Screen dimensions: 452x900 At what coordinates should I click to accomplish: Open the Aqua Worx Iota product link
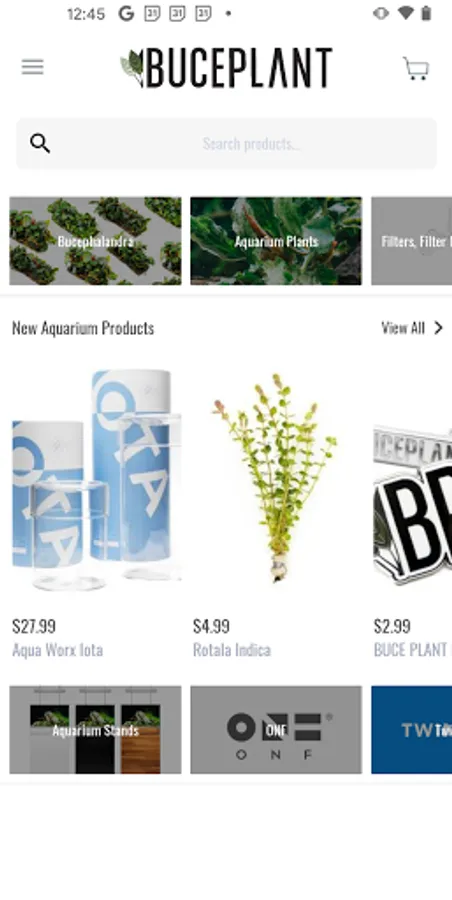coord(57,650)
